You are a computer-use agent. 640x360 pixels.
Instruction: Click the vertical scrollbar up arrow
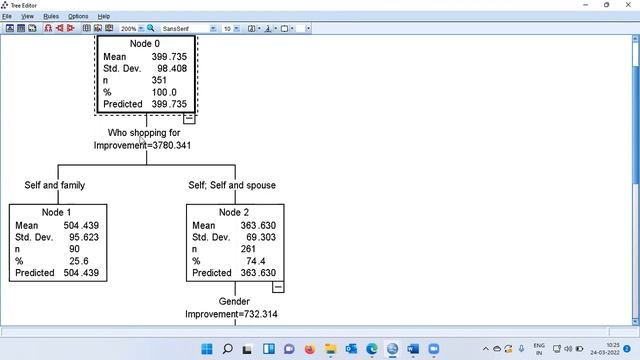(x=636, y=39)
